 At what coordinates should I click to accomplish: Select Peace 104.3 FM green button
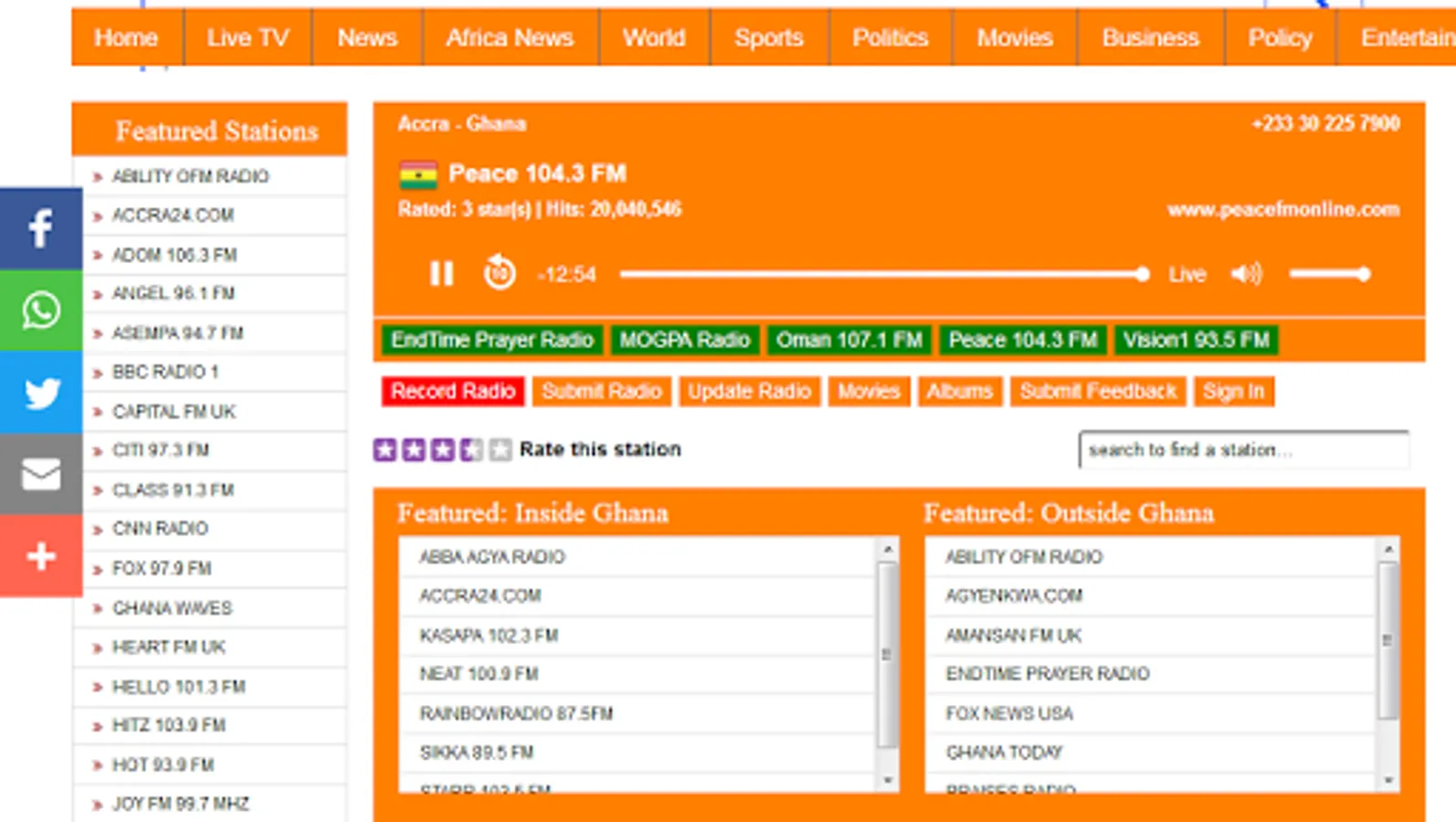[1023, 340]
